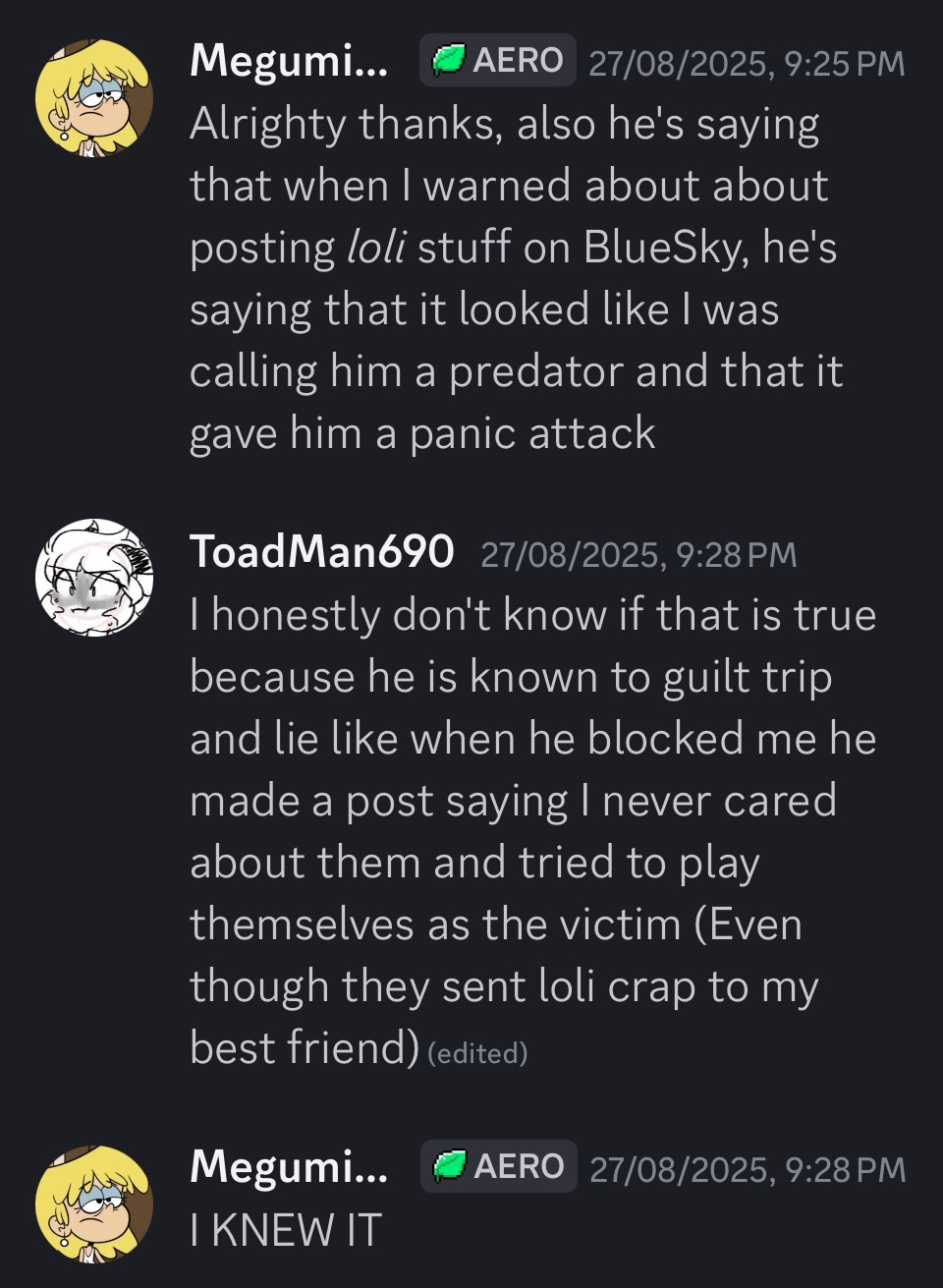Select the 'I KNEW IT' message
Screen dimensions: 943x1288
pos(285,1230)
